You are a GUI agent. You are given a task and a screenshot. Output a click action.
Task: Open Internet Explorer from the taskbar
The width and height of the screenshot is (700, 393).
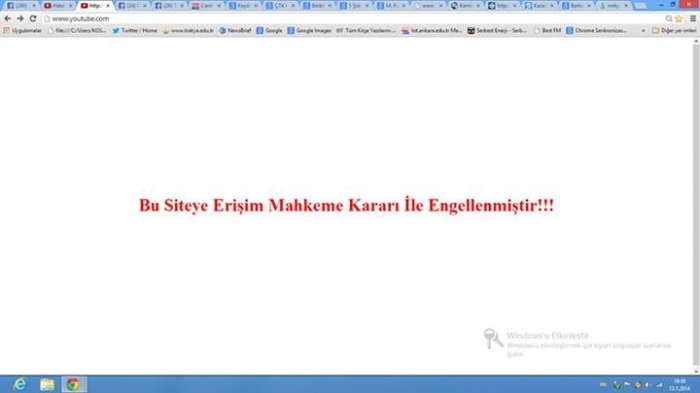pos(20,384)
